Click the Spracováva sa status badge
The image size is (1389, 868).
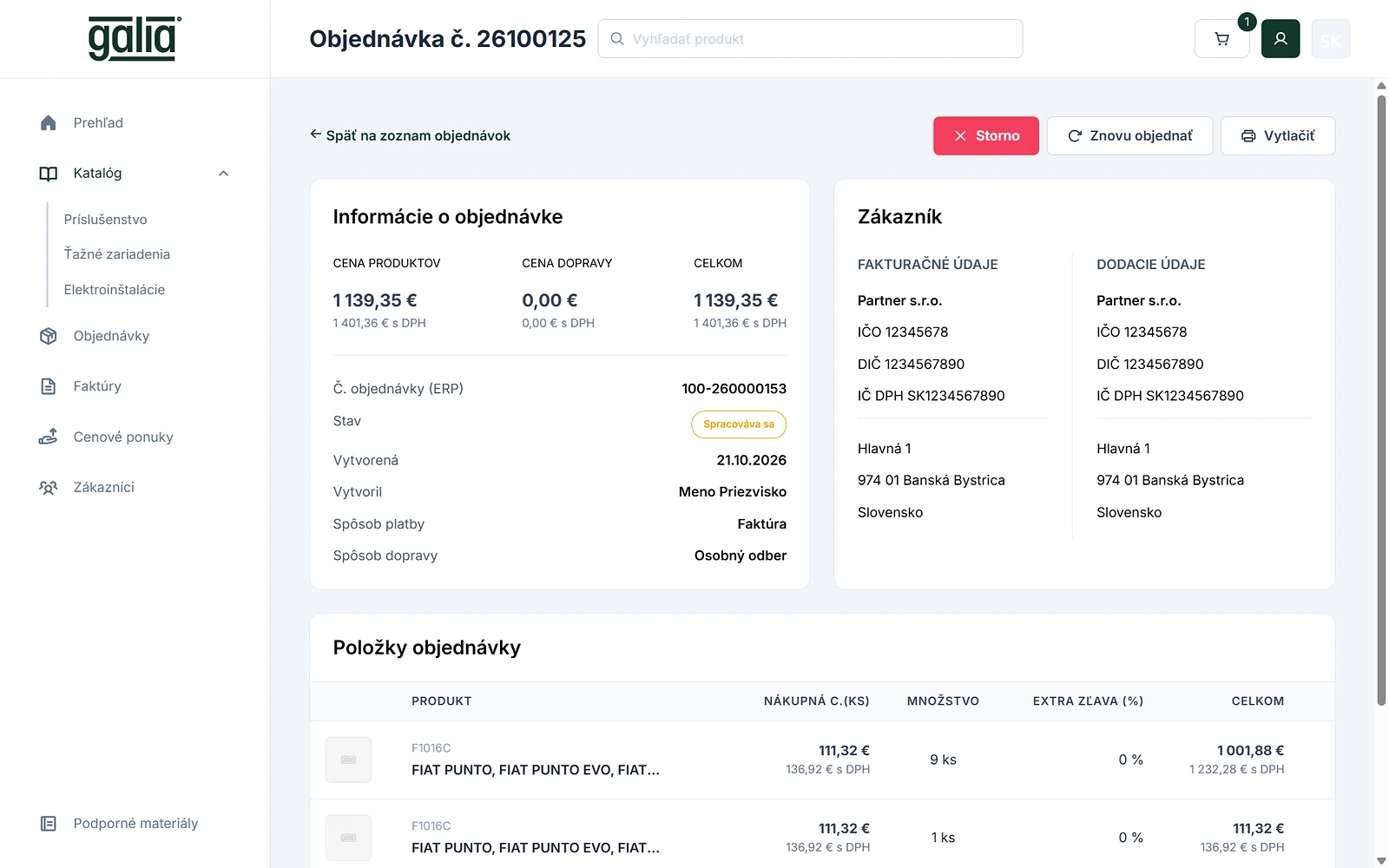click(x=739, y=424)
